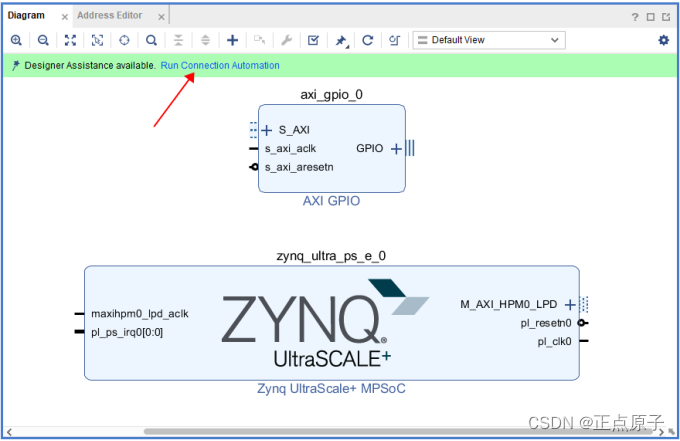
Task: Open diagram settings gear icon
Action: pos(664,40)
